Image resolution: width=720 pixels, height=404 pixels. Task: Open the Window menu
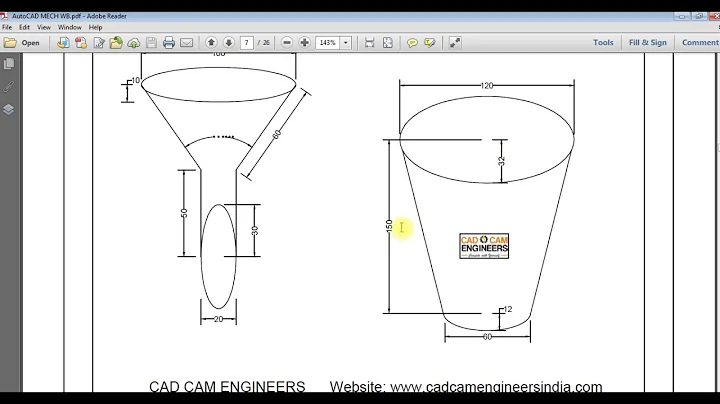click(70, 28)
